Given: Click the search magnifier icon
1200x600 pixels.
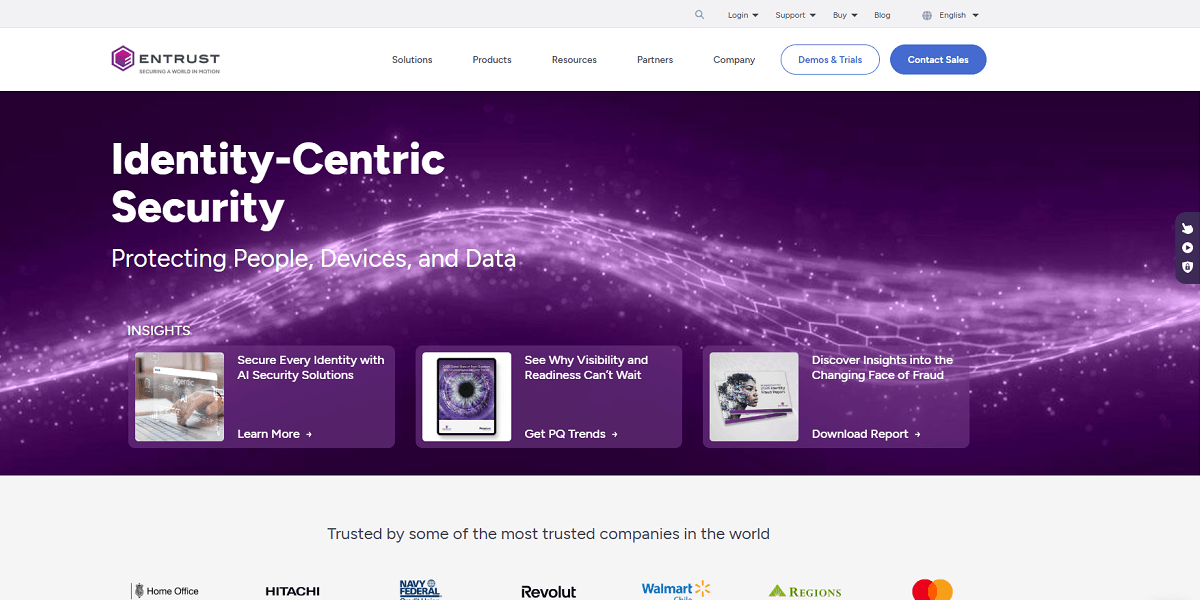Looking at the screenshot, I should [x=699, y=15].
